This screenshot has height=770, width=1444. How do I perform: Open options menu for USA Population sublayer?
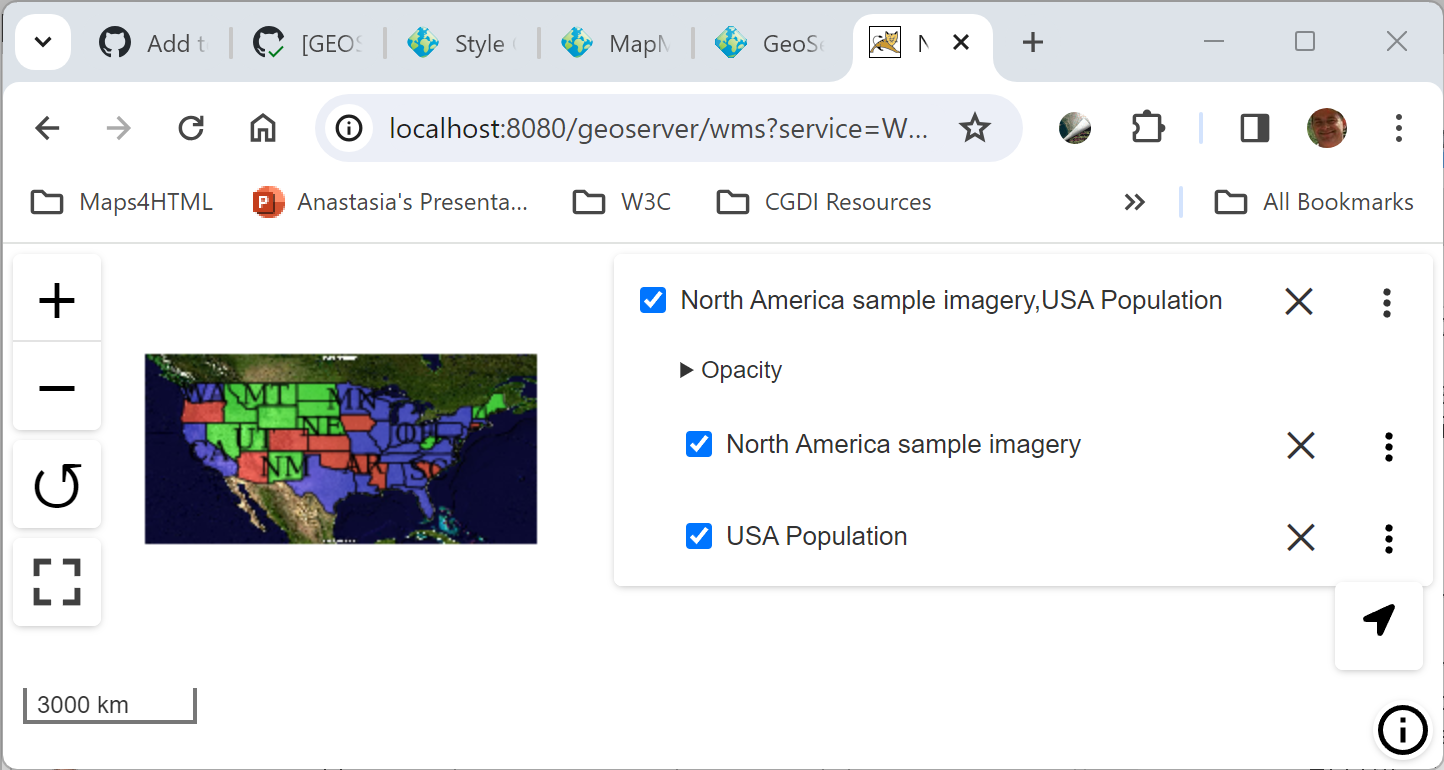[x=1388, y=538]
